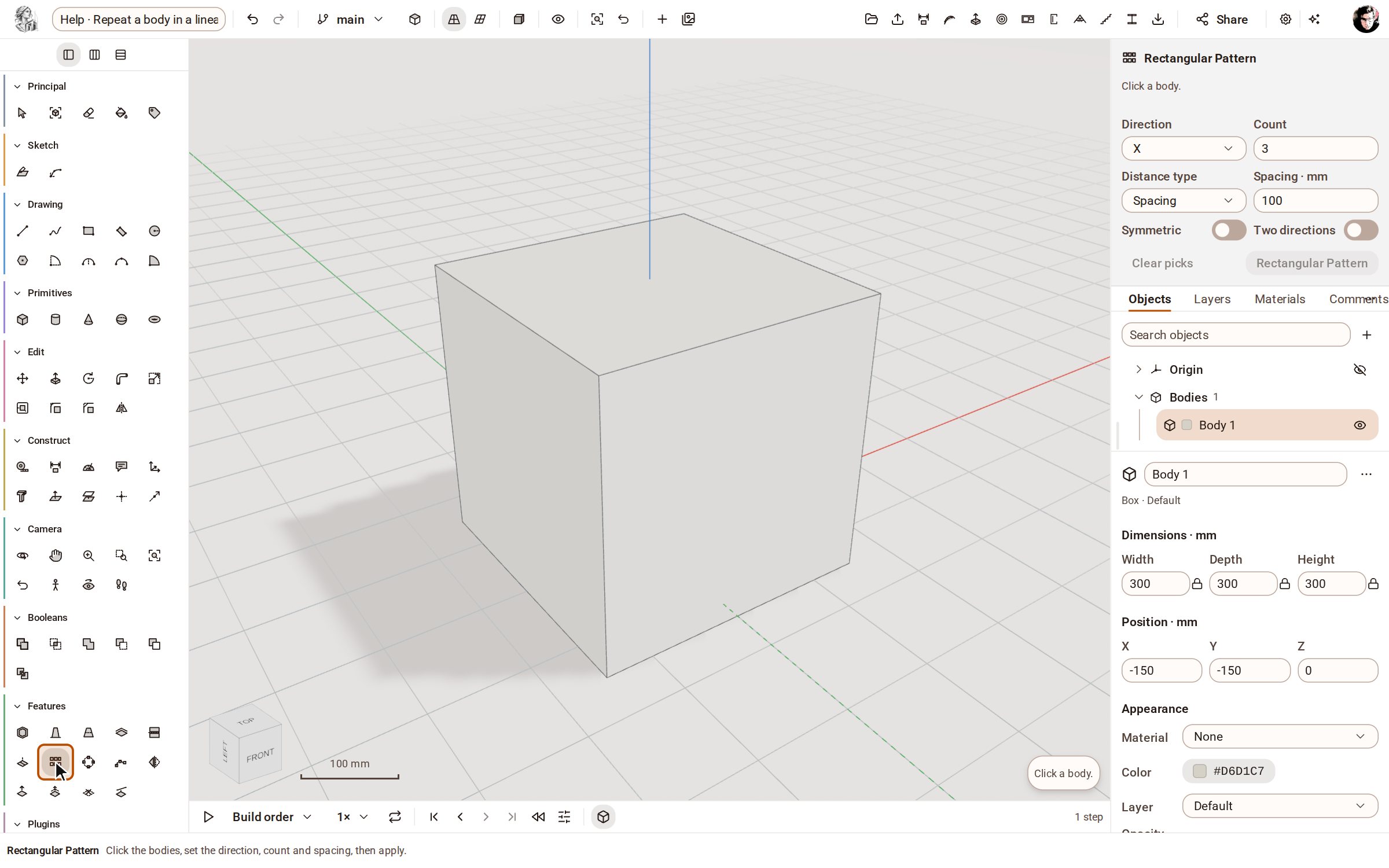
Task: Switch to the Comments tab
Action: point(1358,299)
